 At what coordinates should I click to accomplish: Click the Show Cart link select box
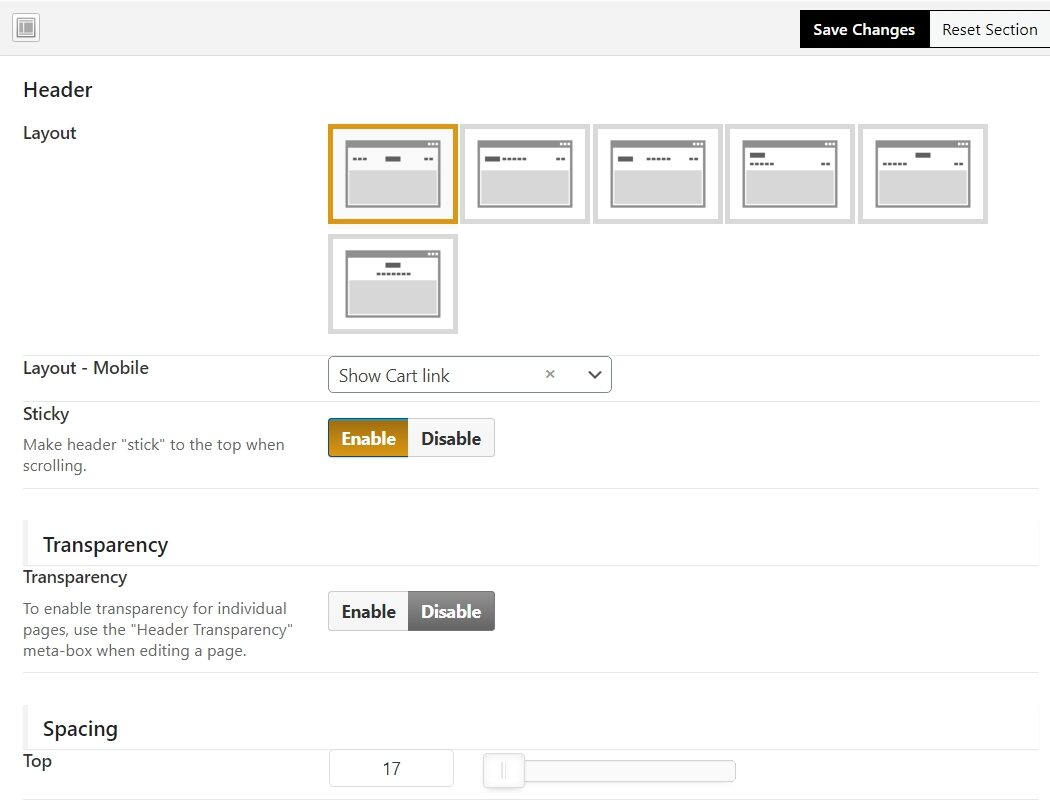tap(469, 375)
